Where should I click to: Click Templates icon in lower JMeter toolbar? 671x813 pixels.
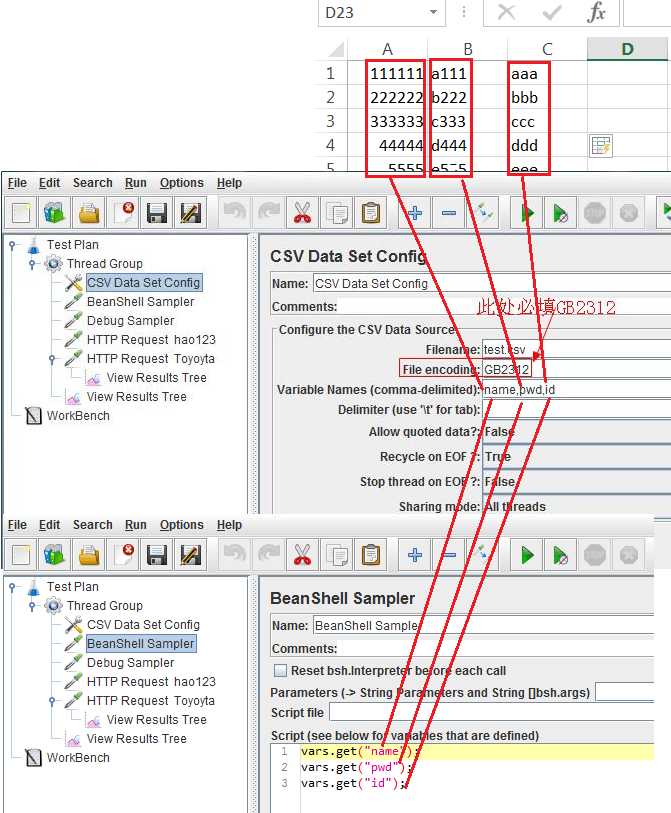pos(54,555)
